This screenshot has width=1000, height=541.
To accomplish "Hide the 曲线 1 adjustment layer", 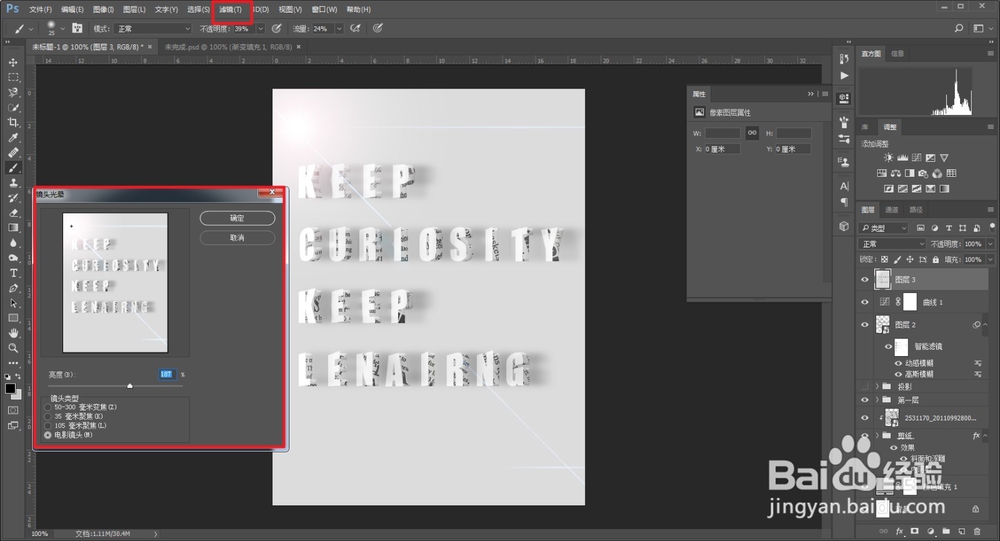I will coord(865,302).
